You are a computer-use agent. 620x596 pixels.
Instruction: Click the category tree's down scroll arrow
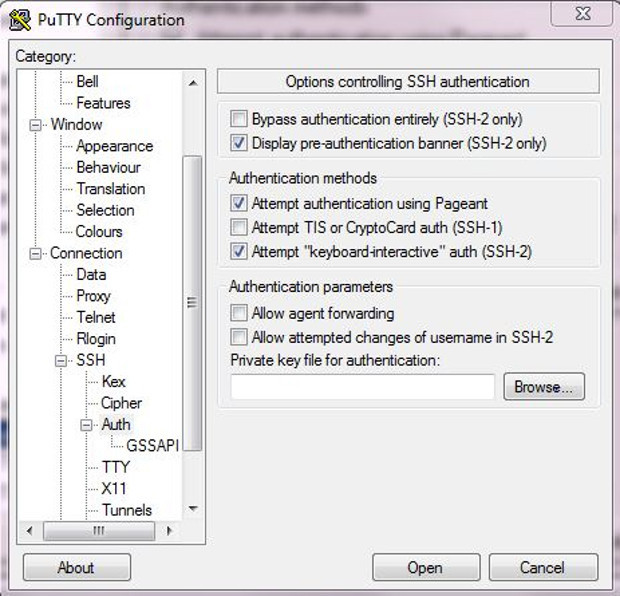(193, 508)
